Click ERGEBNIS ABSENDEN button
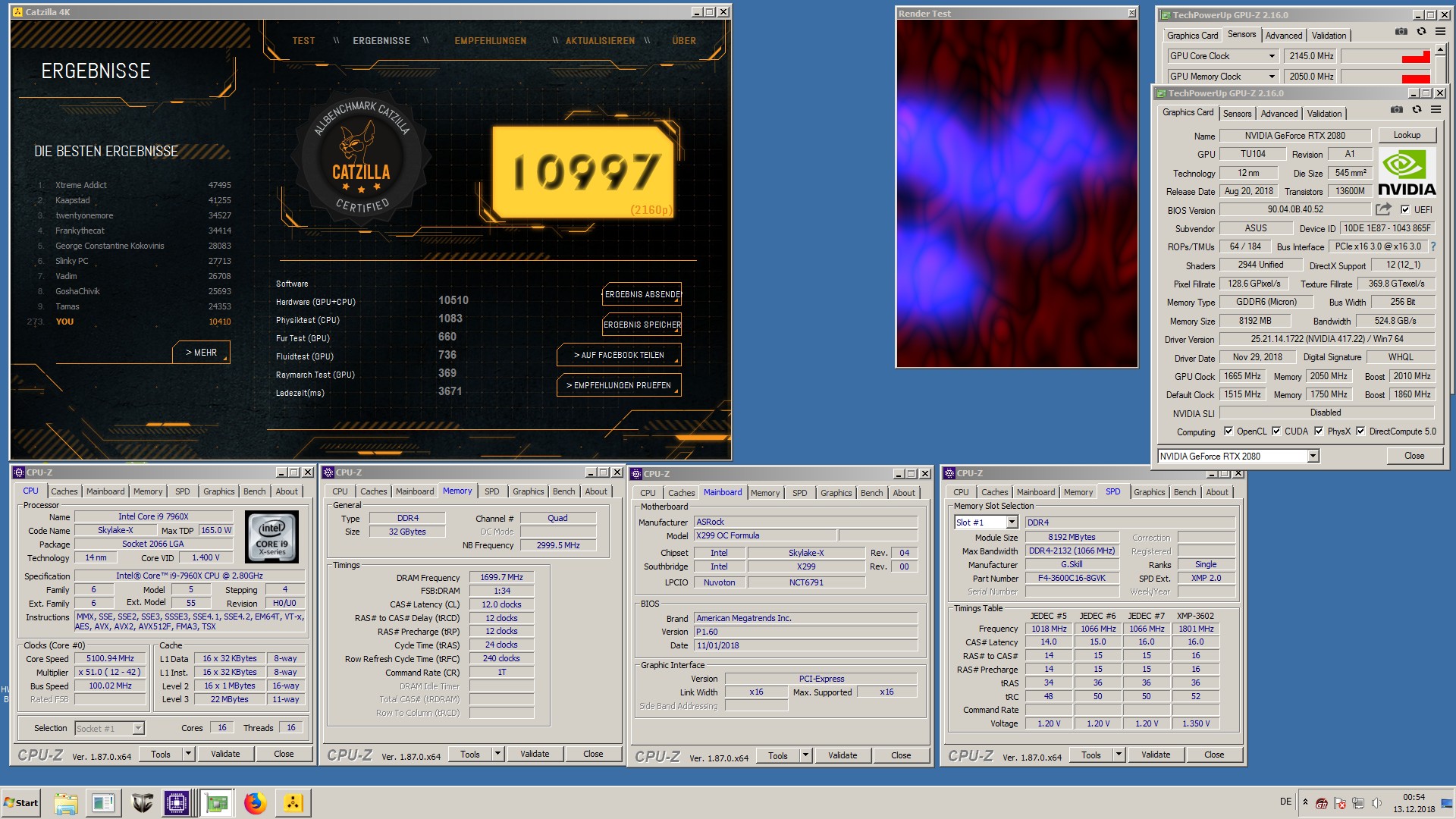This screenshot has height=819, width=1456. tap(642, 294)
